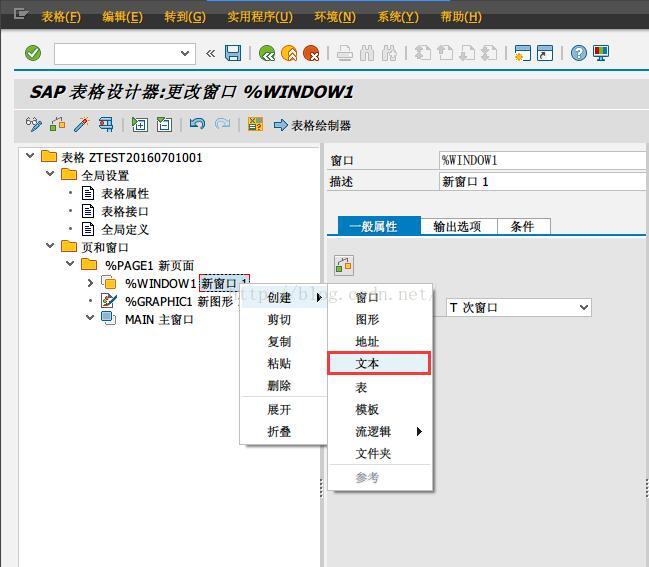Click the Display/Change glasses-pencil icon
The height and width of the screenshot is (567, 649).
pyautogui.click(x=34, y=124)
